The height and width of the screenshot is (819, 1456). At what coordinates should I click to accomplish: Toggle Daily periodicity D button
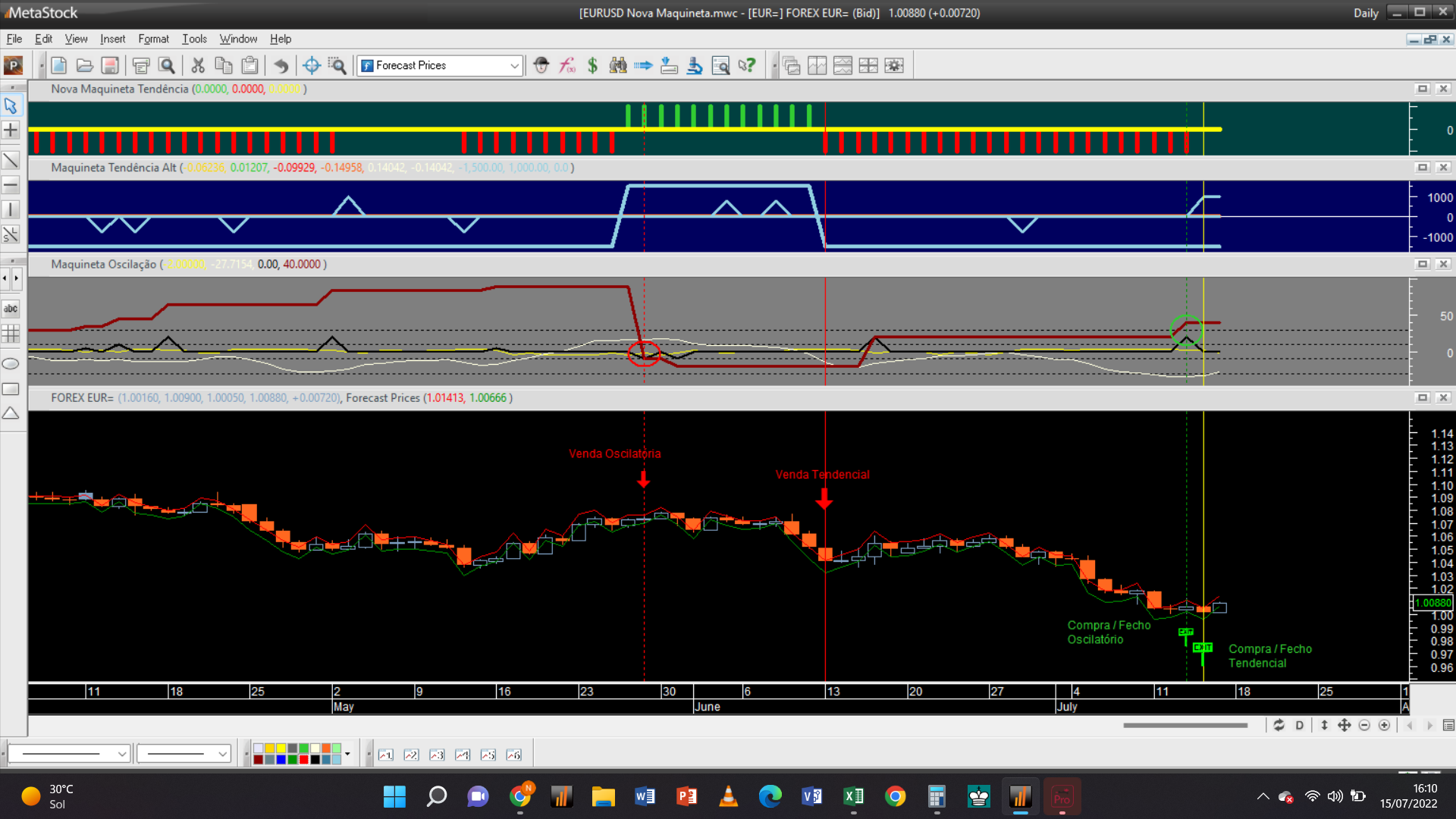(x=1300, y=726)
